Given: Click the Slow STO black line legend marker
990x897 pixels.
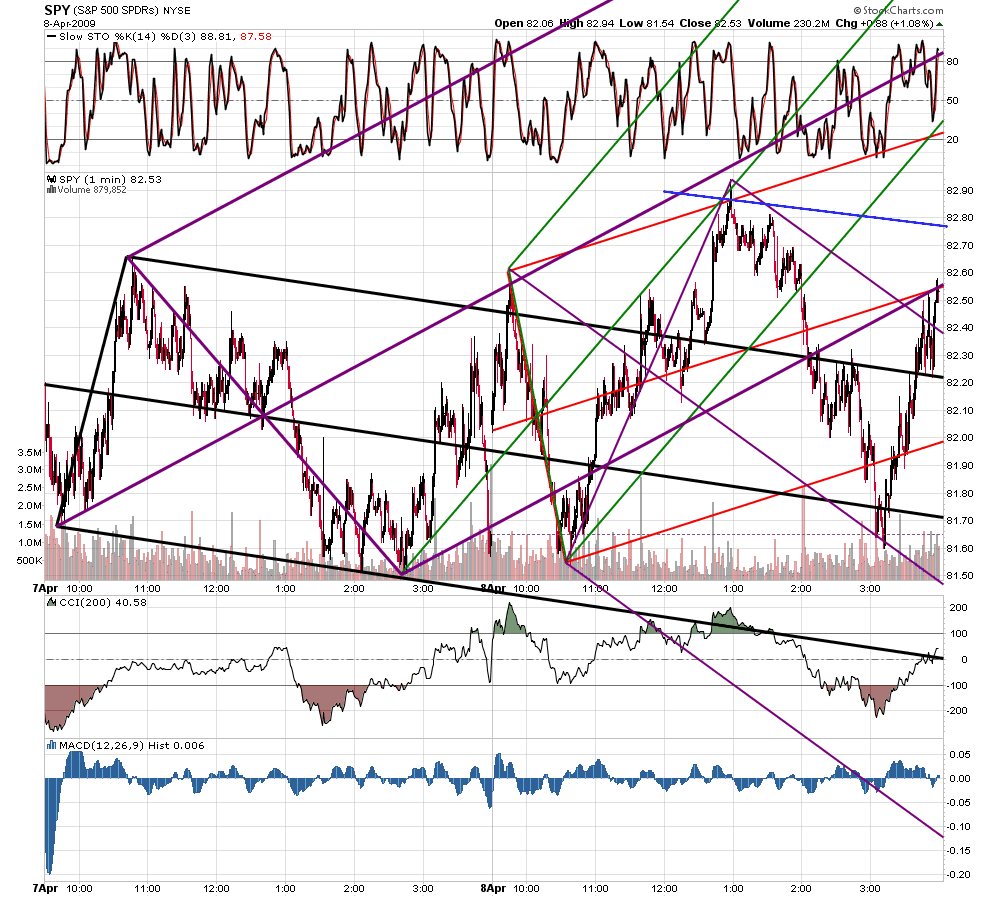Looking at the screenshot, I should tap(51, 37).
